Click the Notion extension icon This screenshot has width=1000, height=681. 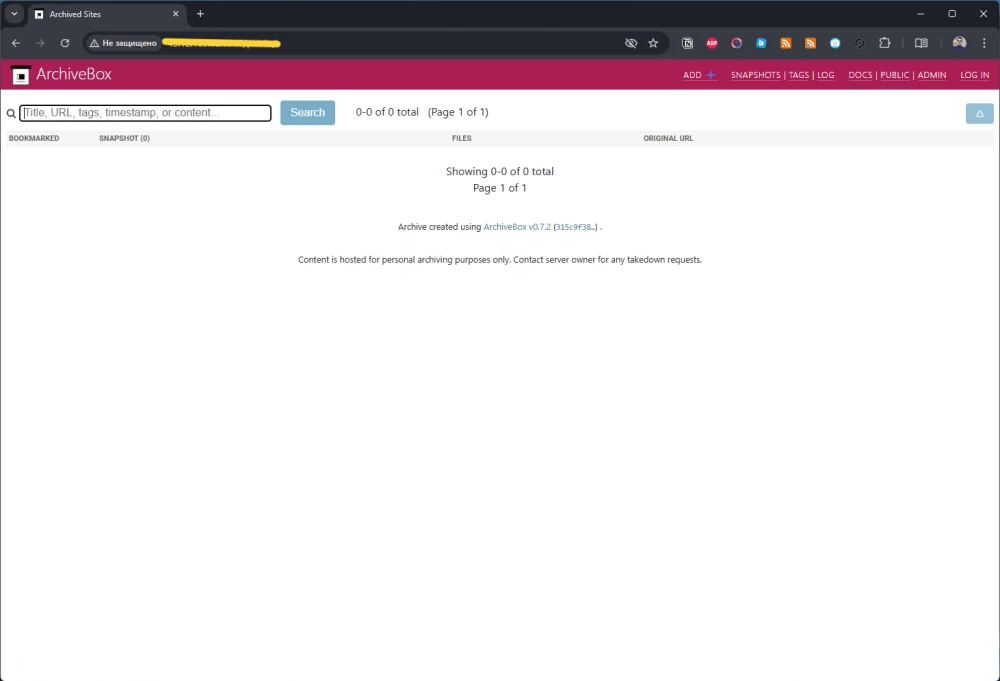[687, 43]
